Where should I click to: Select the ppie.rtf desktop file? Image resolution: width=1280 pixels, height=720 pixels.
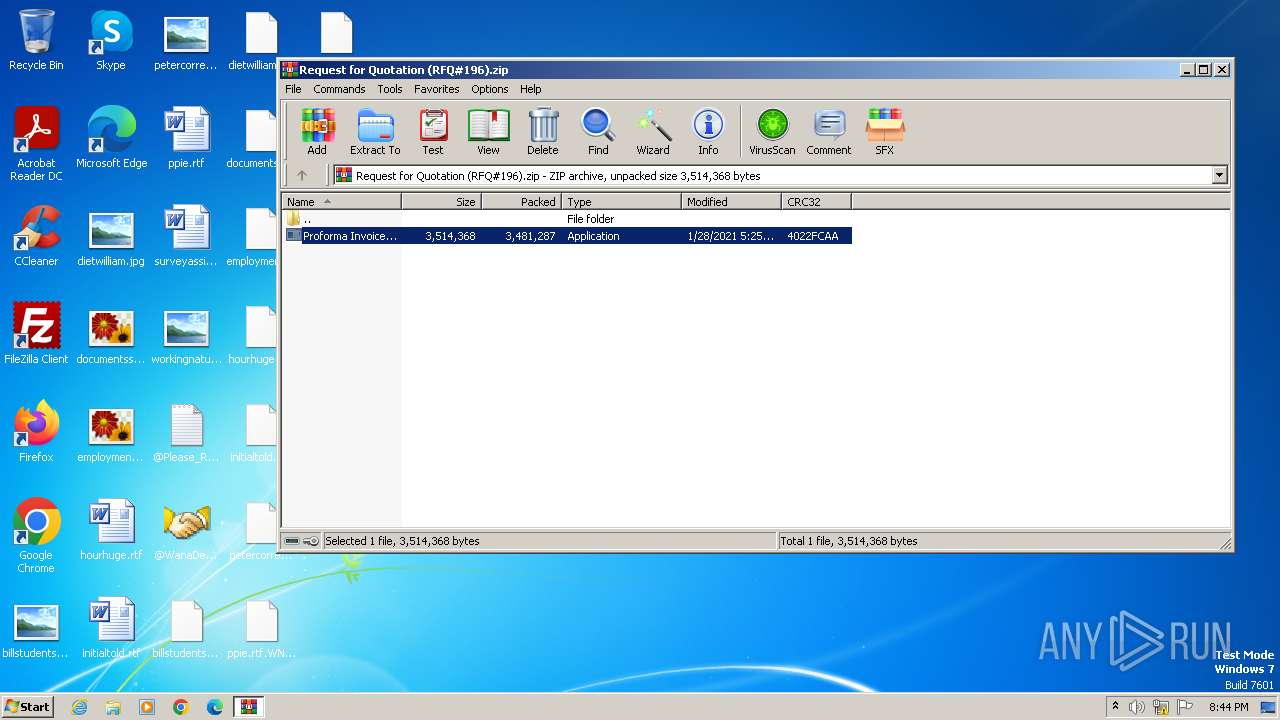[186, 139]
